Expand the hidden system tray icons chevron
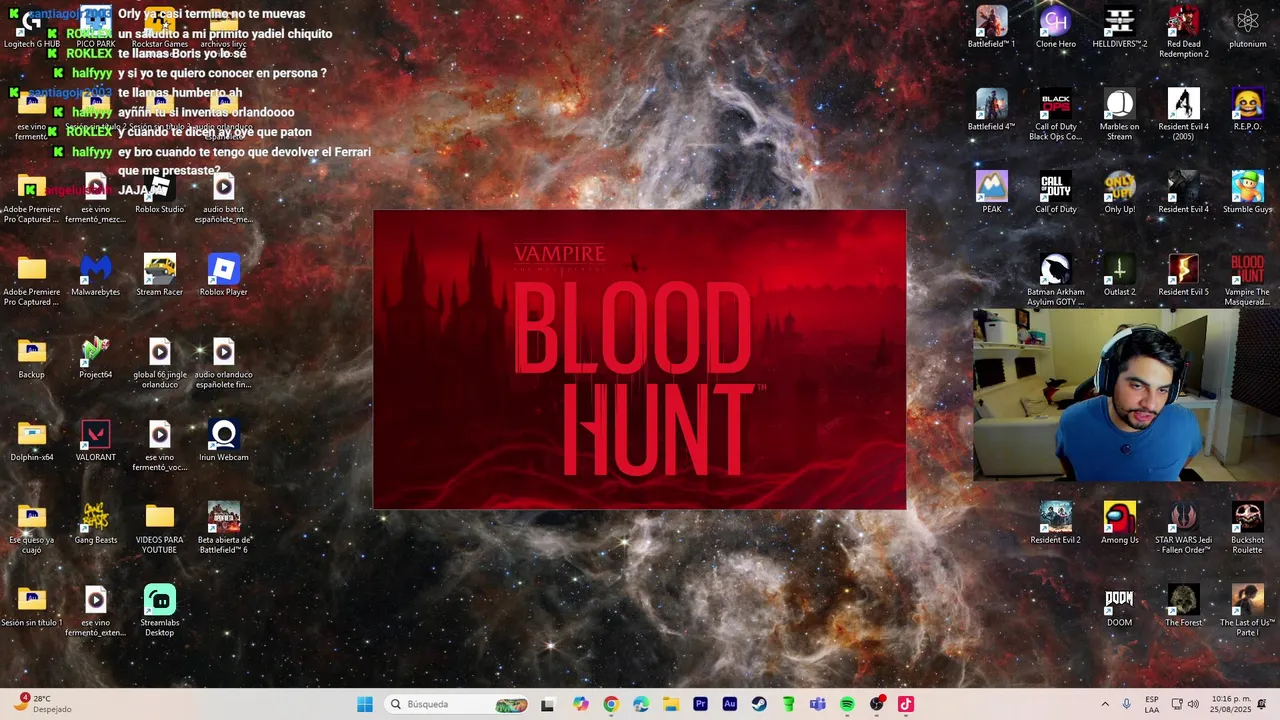 click(x=1105, y=704)
